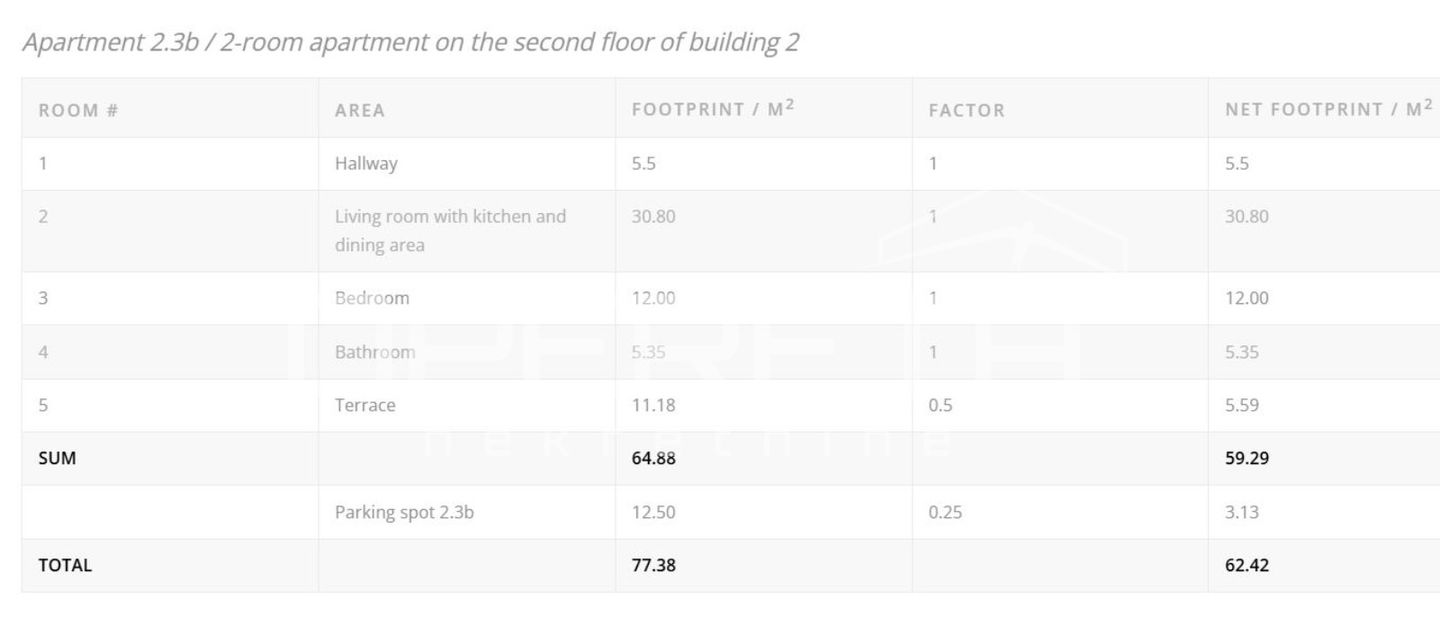Click the Terrace footprint value 11.18
Image resolution: width=1440 pixels, height=635 pixels.
point(653,405)
